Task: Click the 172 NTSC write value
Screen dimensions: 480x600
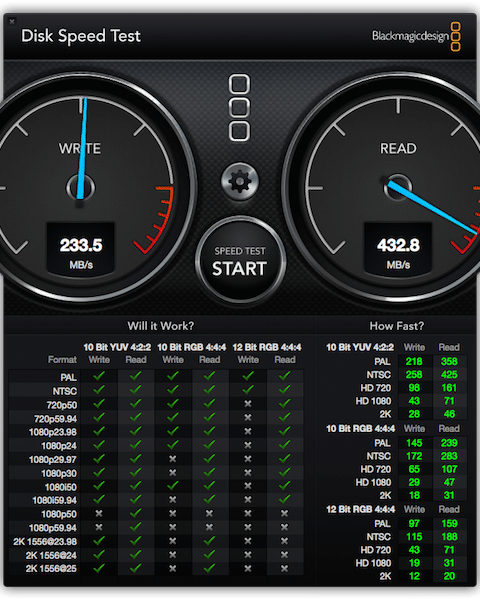Action: tap(414, 456)
